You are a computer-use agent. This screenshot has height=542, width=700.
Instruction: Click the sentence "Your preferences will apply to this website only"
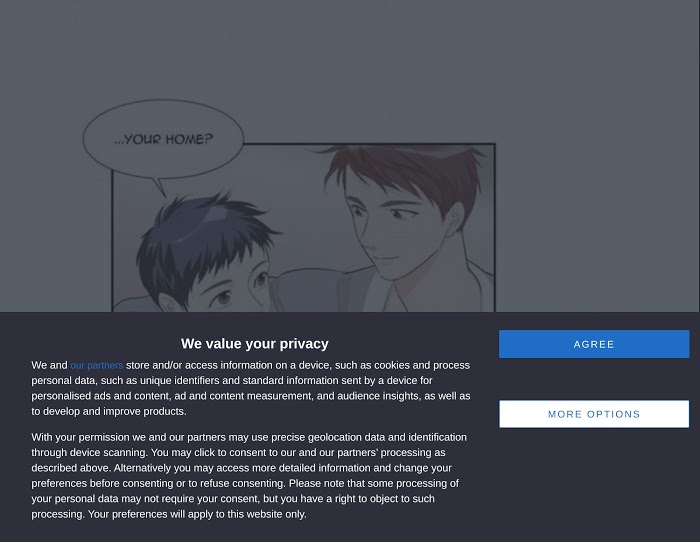tap(196, 514)
